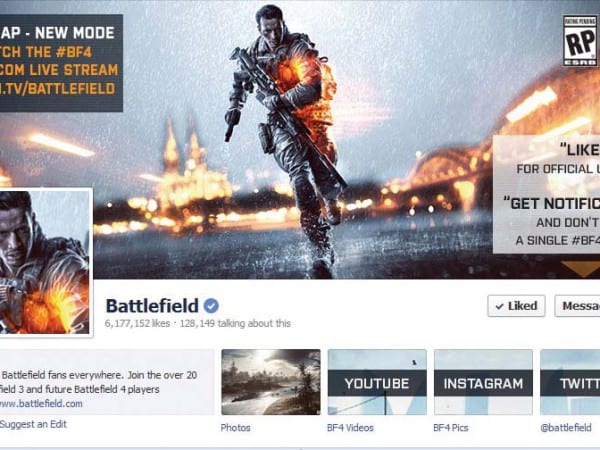Viewport: 600px width, 450px height.
Task: Open the Photos app thumbnail
Action: pos(271,382)
